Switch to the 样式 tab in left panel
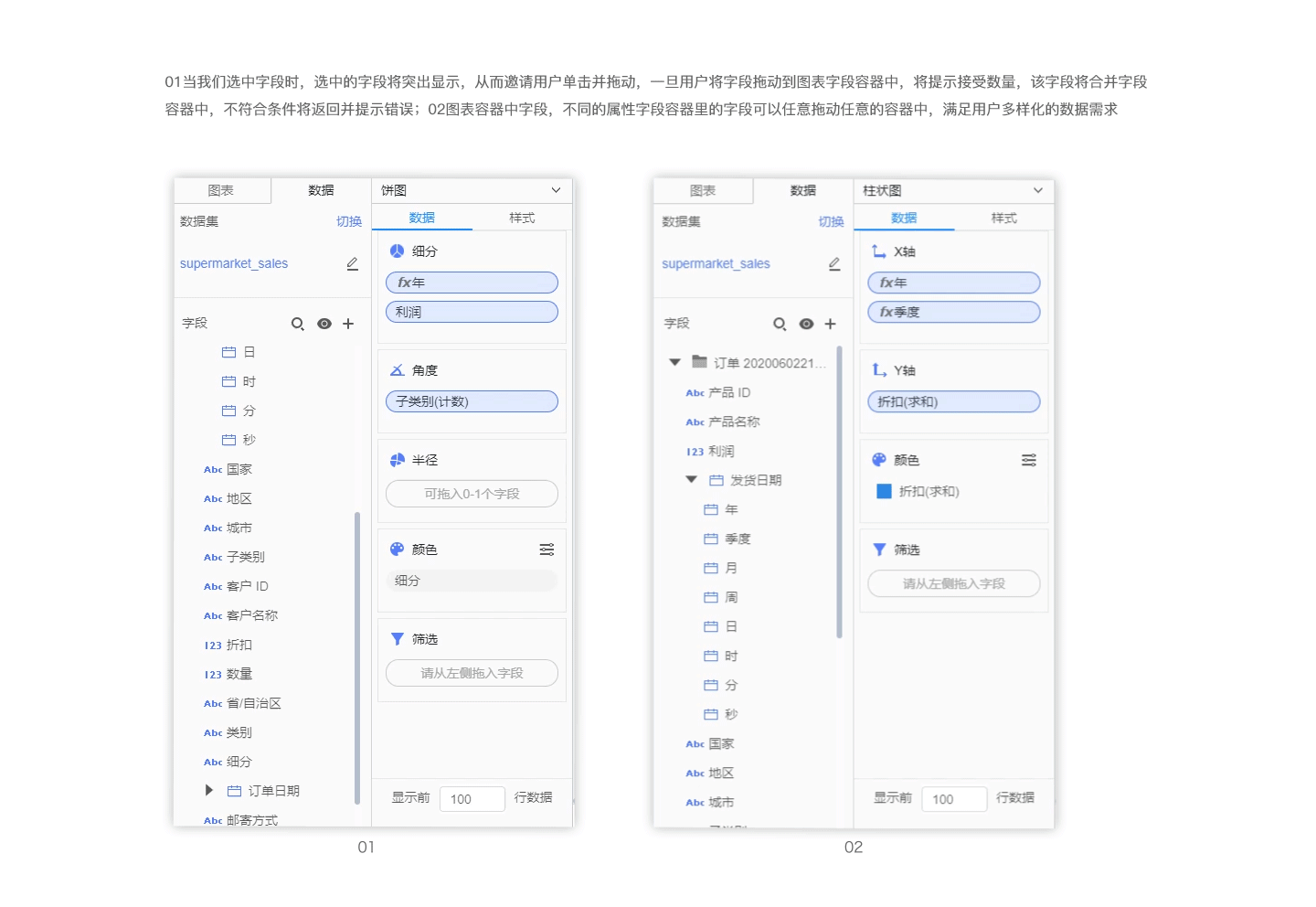The image size is (1316, 907). coord(522,218)
